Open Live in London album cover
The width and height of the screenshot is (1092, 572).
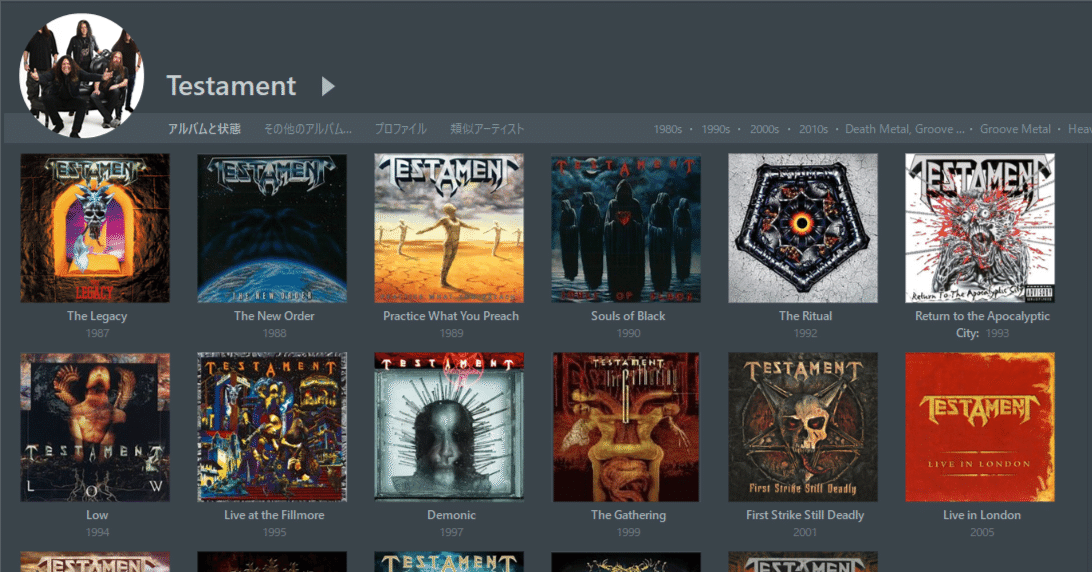(x=980, y=427)
